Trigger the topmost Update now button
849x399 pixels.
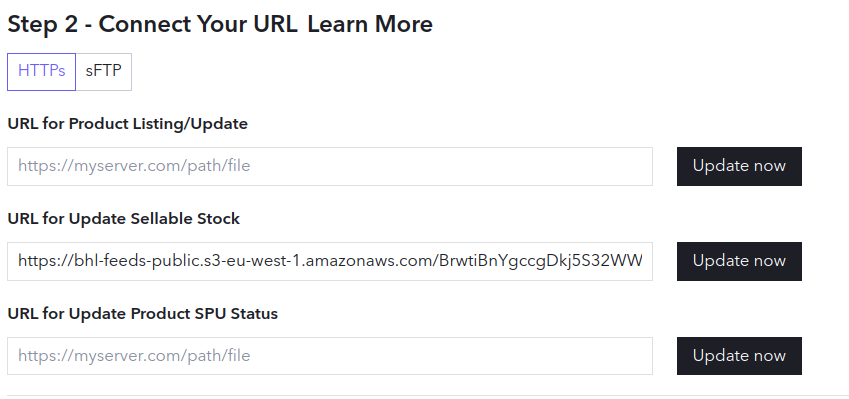pyautogui.click(x=739, y=166)
